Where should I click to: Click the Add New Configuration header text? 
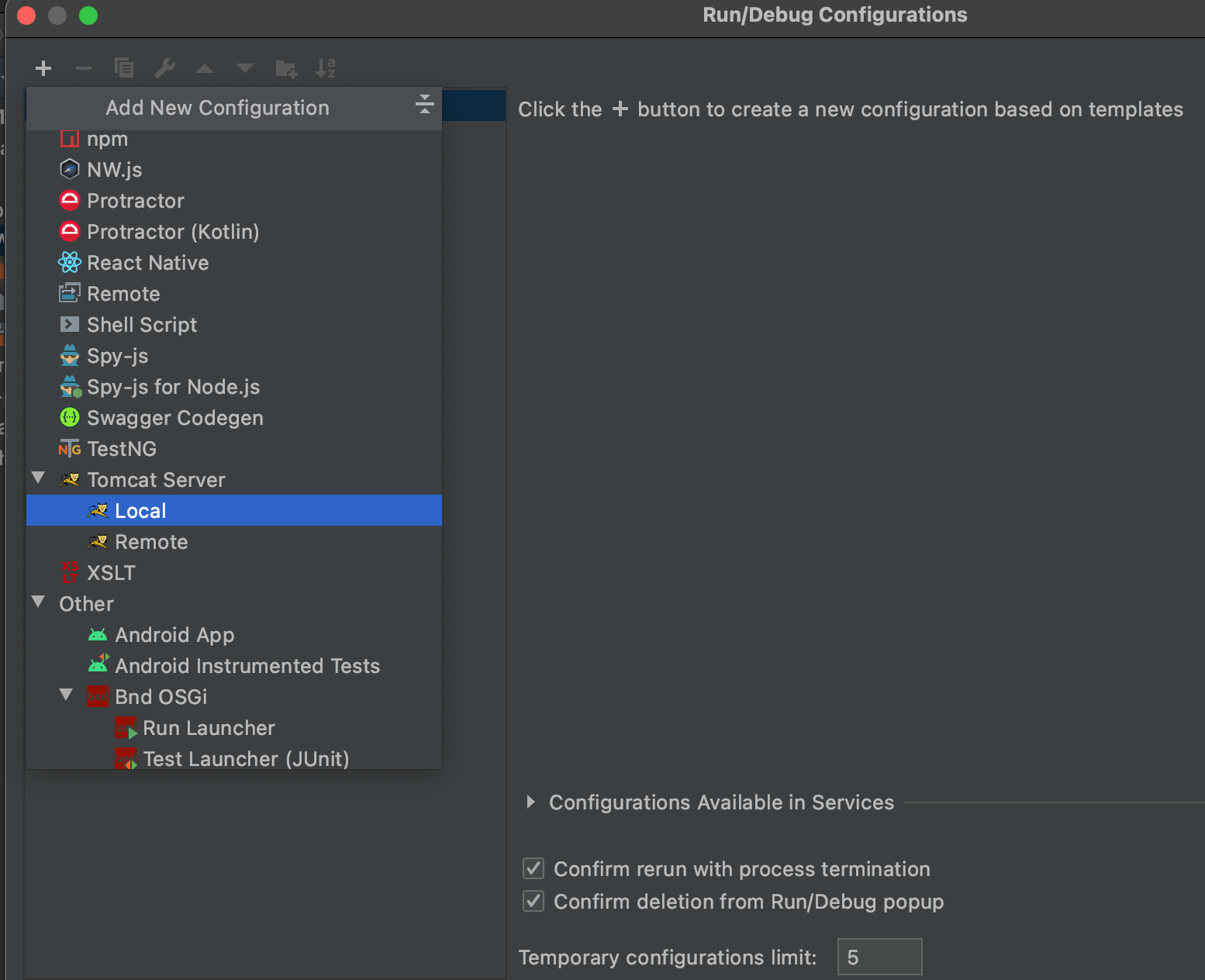(x=217, y=108)
